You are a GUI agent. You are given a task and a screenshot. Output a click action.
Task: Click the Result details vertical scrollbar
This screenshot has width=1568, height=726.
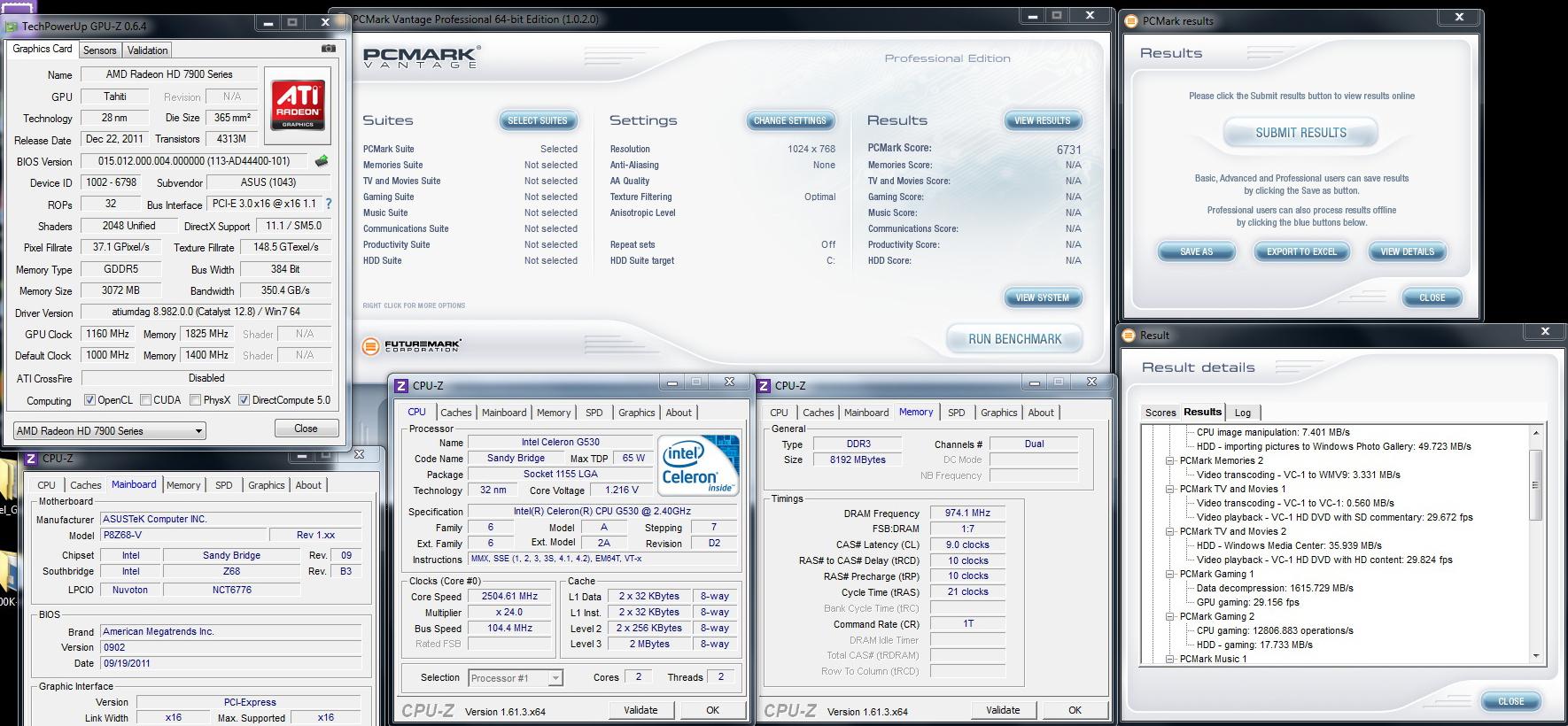1535,544
